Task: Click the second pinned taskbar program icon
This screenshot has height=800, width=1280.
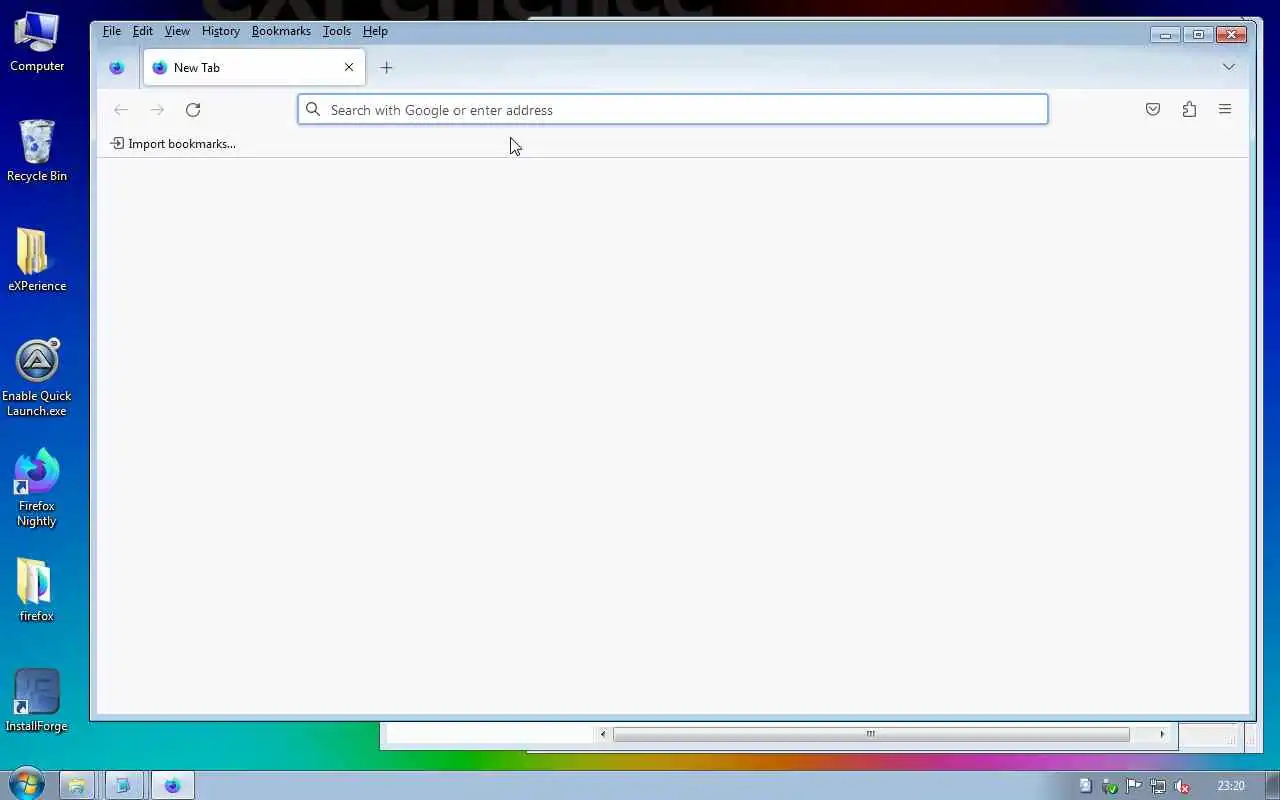Action: pos(123,785)
